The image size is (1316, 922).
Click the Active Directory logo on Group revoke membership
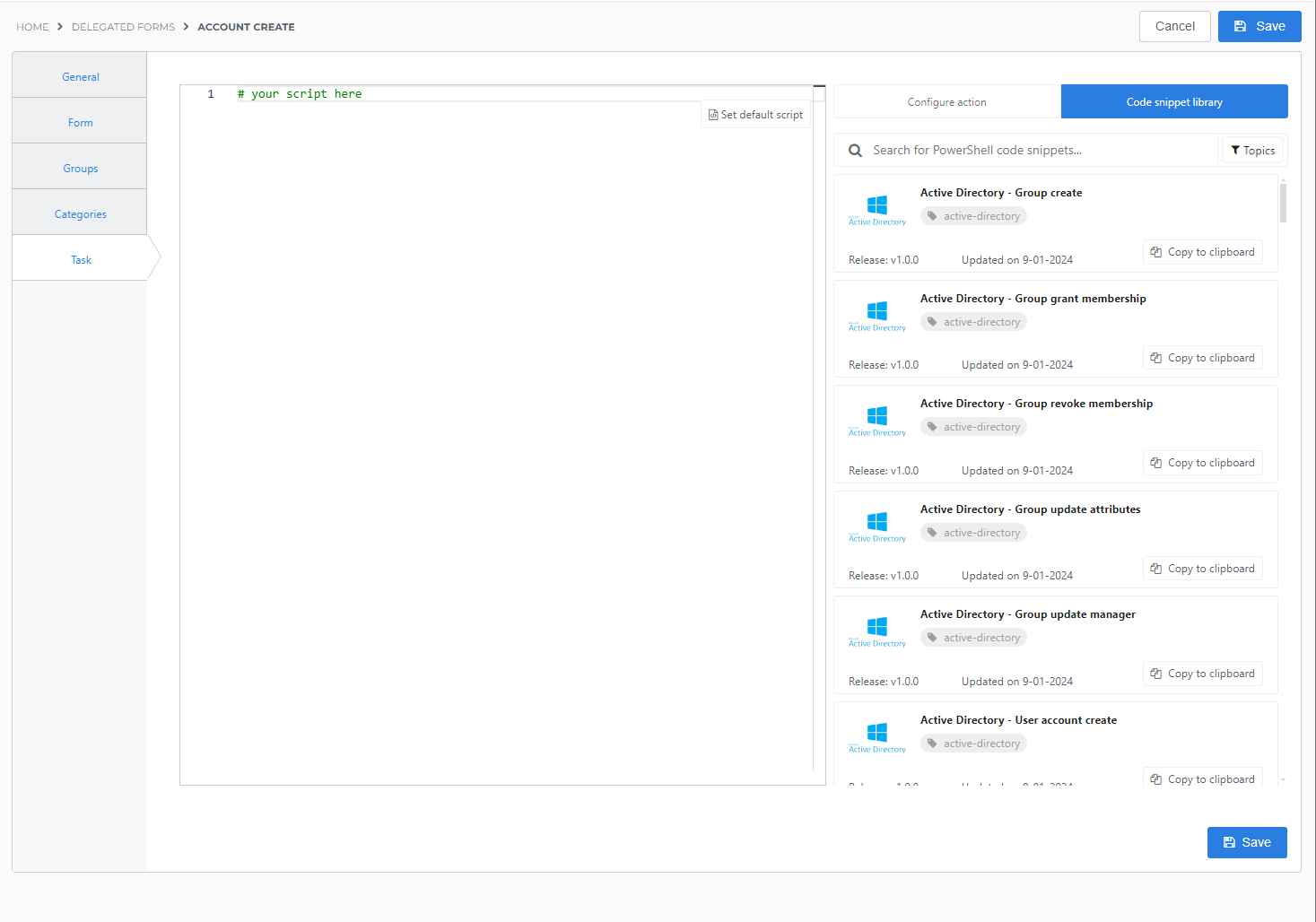click(x=877, y=422)
